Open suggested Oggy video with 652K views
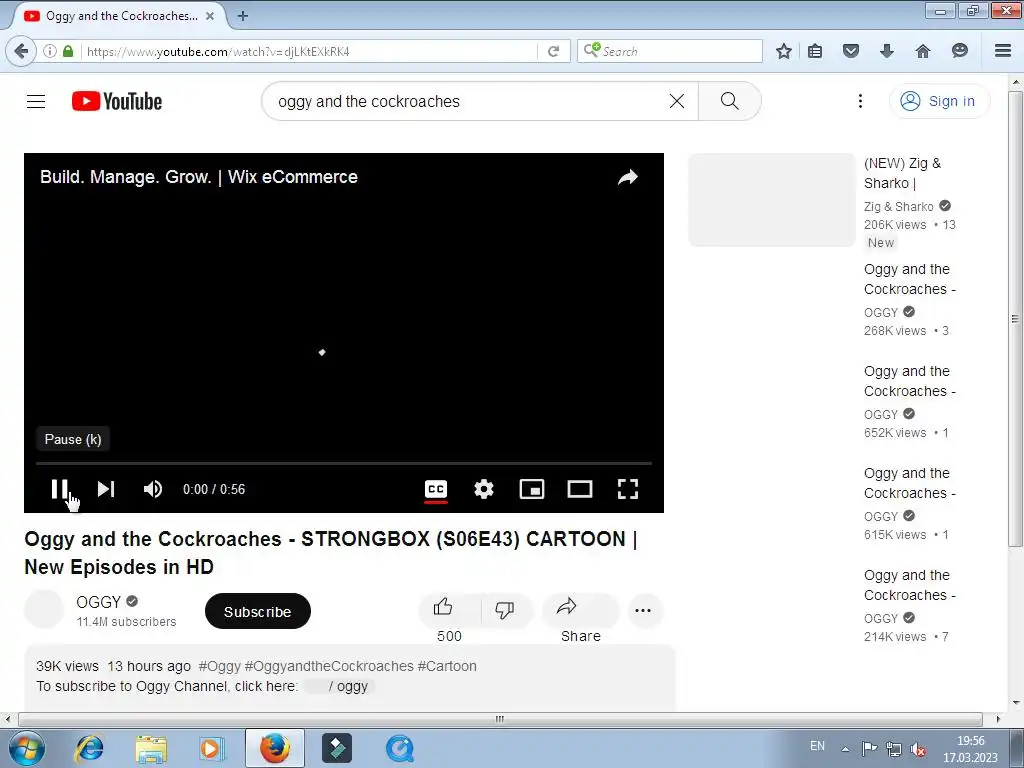The width and height of the screenshot is (1024, 768). tap(910, 381)
